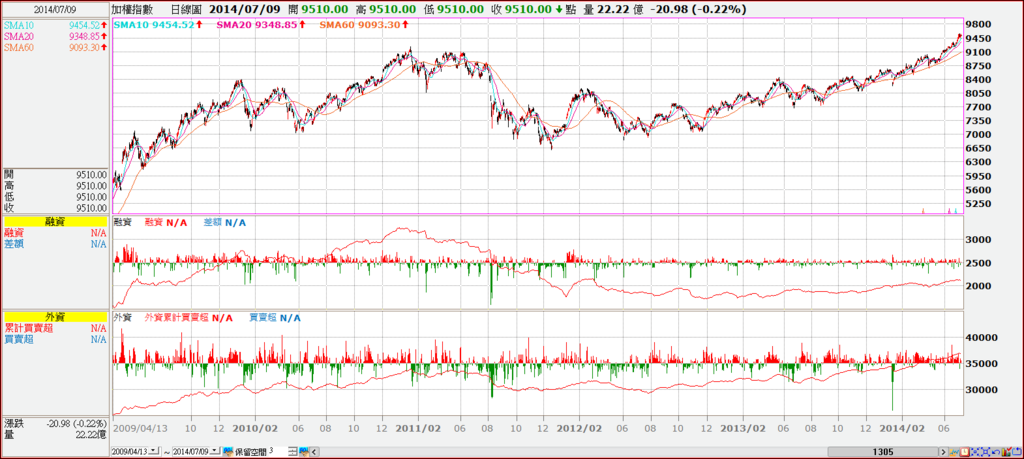The image size is (1024, 459).
Task: Click the export share icon at bottom right
Action: pyautogui.click(x=1017, y=452)
